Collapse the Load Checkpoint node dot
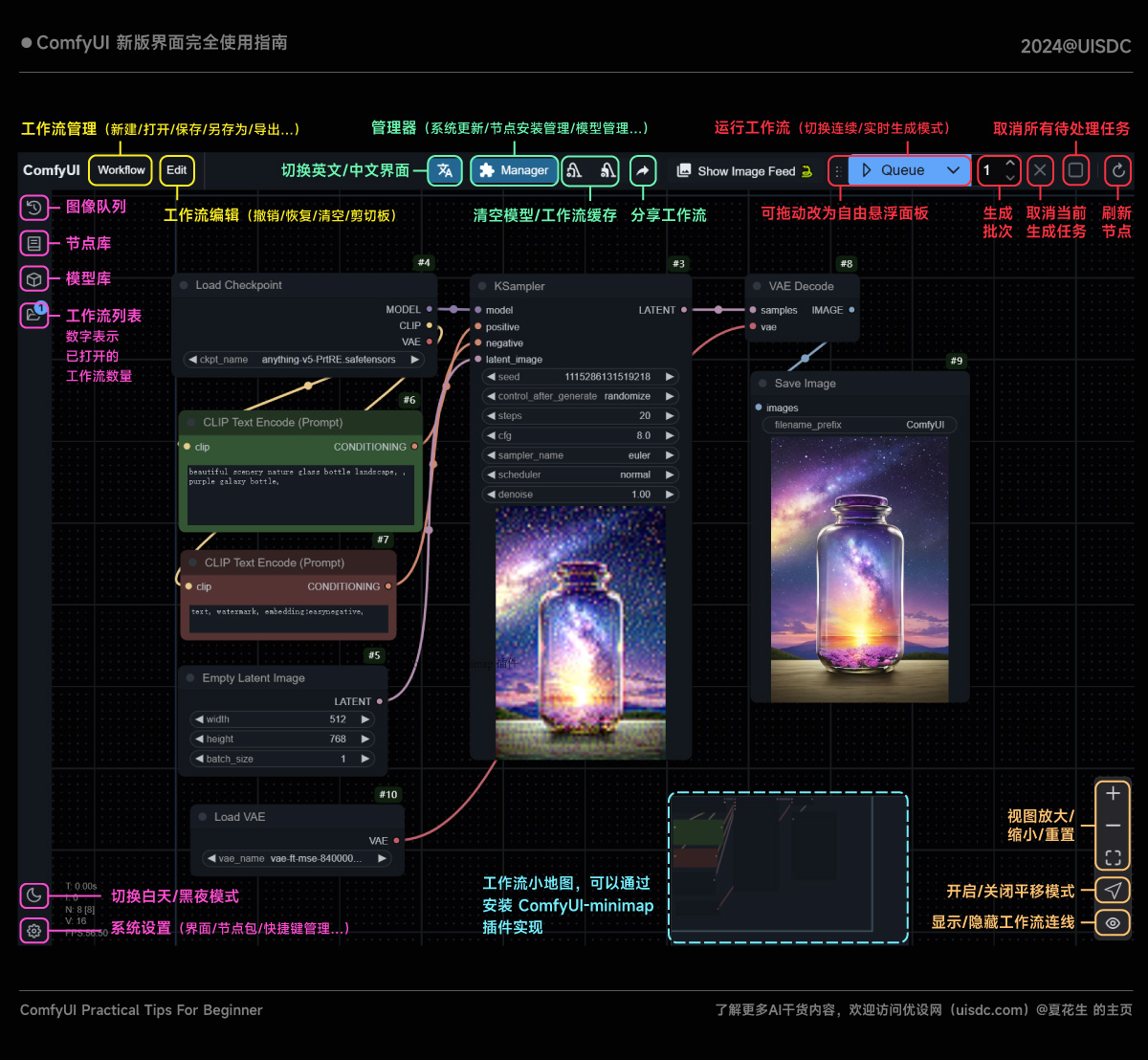Image resolution: width=1148 pixels, height=1060 pixels. (185, 285)
